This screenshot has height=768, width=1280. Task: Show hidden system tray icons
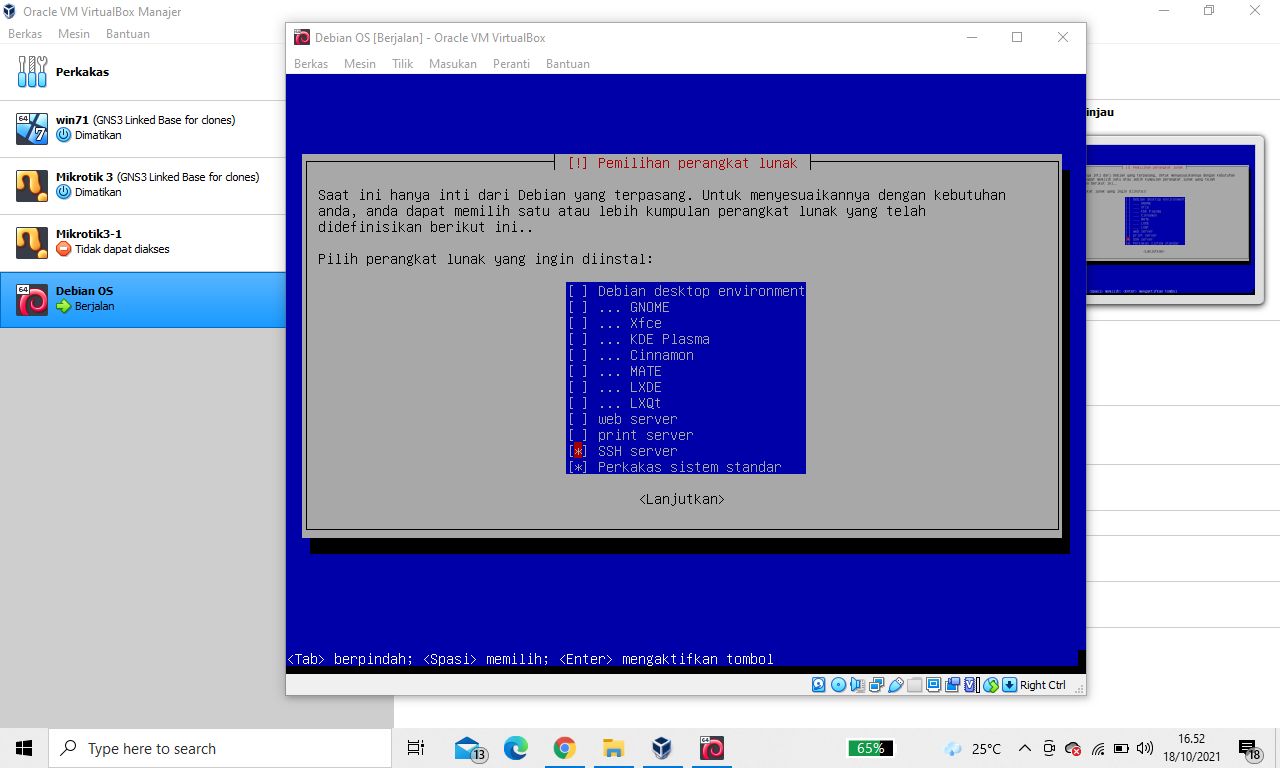[x=1025, y=748]
